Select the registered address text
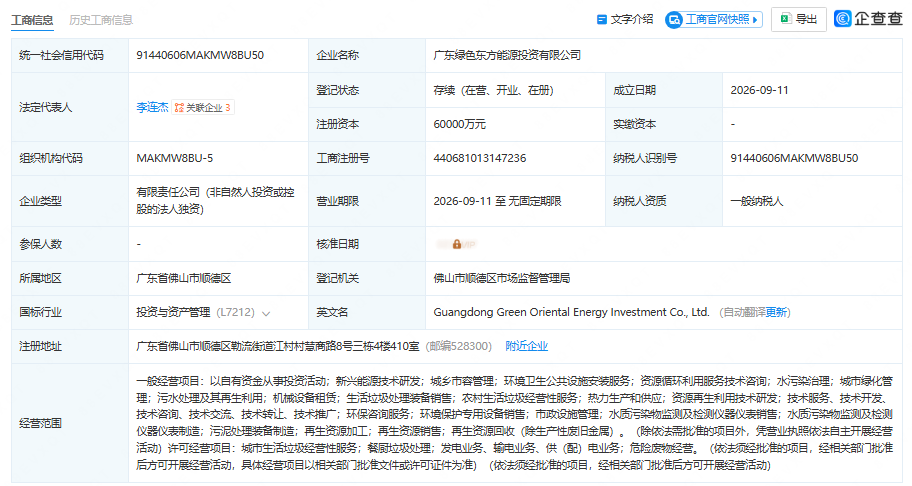 pyautogui.click(x=277, y=346)
